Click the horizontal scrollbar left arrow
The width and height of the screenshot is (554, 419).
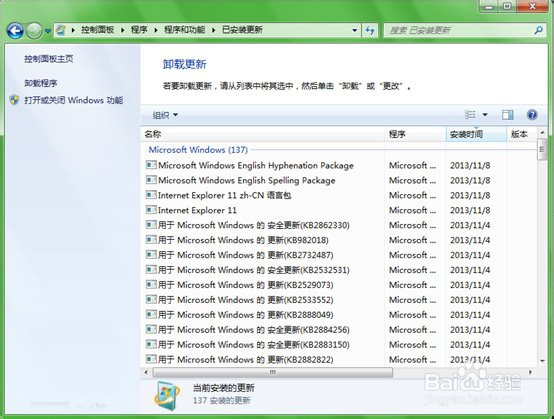pyautogui.click(x=146, y=372)
